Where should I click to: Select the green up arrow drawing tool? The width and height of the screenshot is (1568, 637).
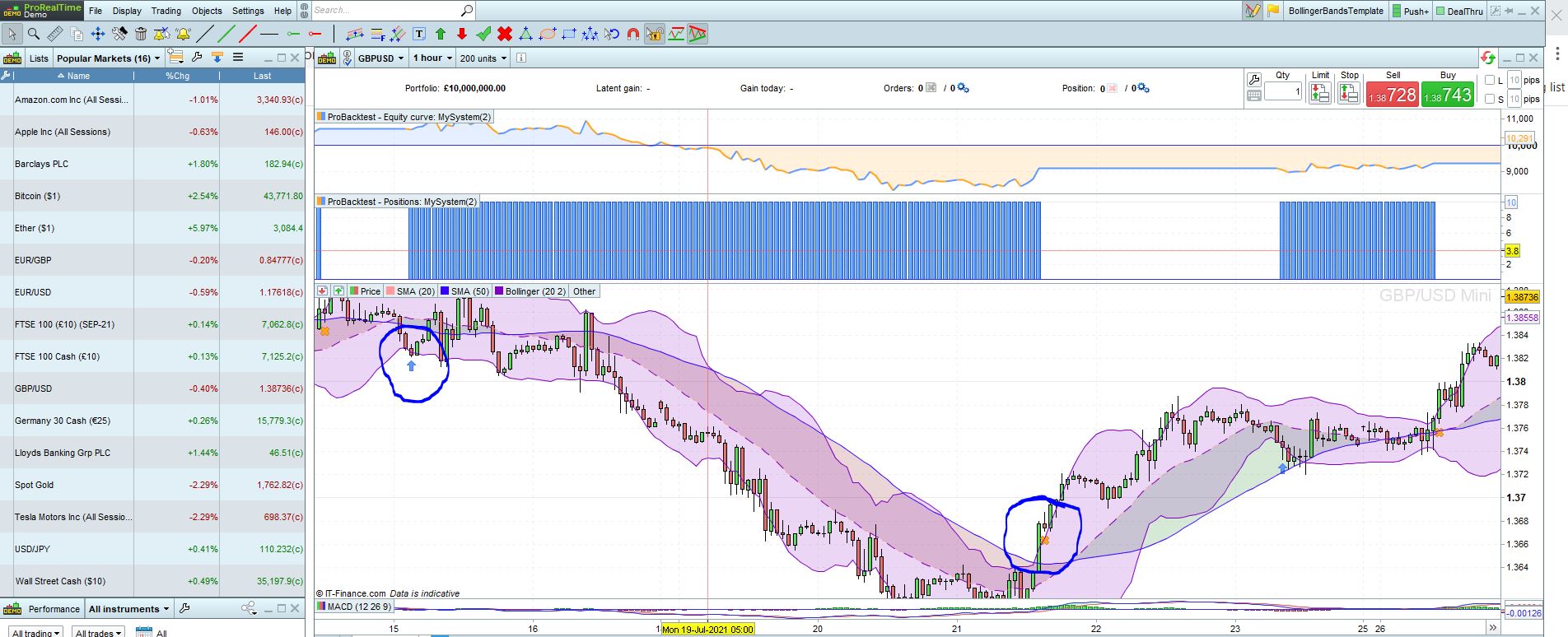[x=441, y=34]
